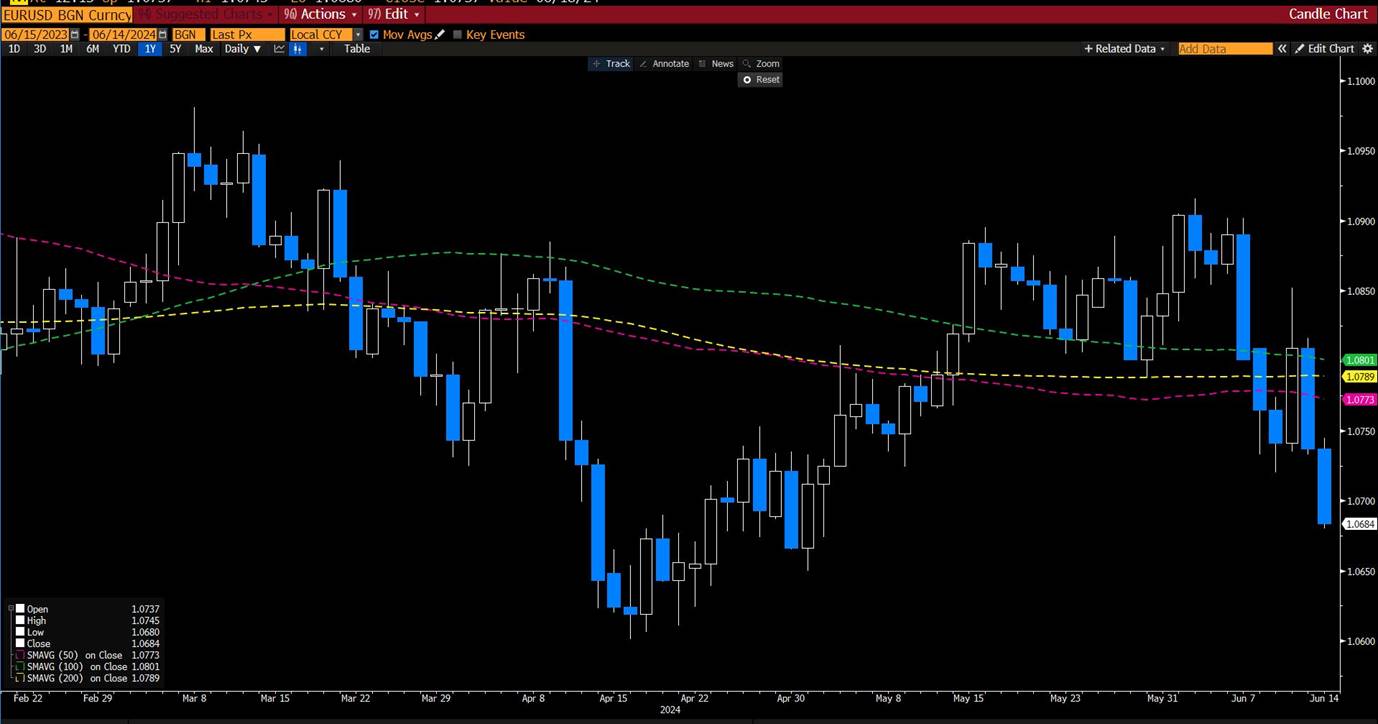This screenshot has width=1378, height=724.
Task: Select the 6M time range
Action: pyautogui.click(x=92, y=49)
